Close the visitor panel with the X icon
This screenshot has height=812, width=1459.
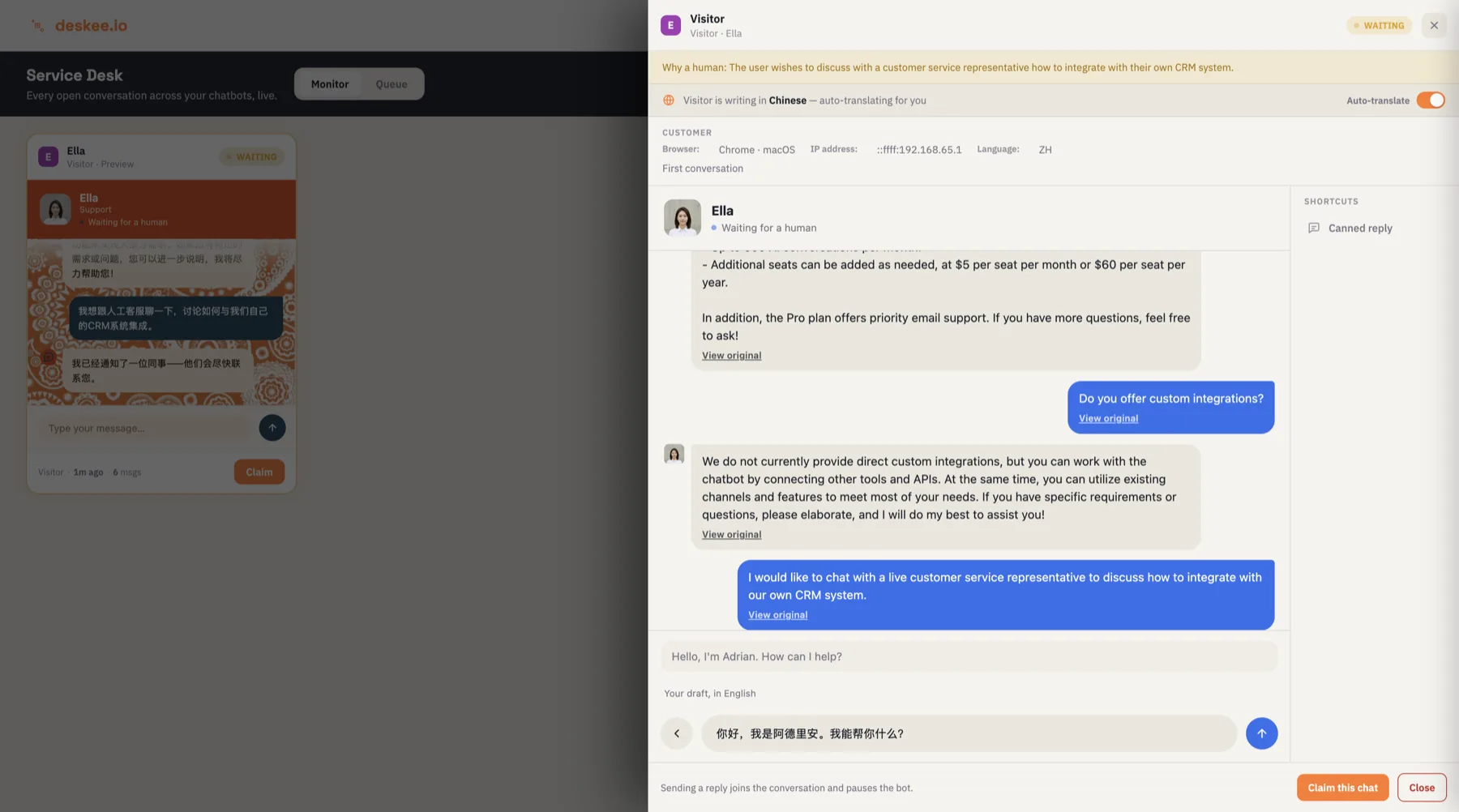pyautogui.click(x=1434, y=25)
